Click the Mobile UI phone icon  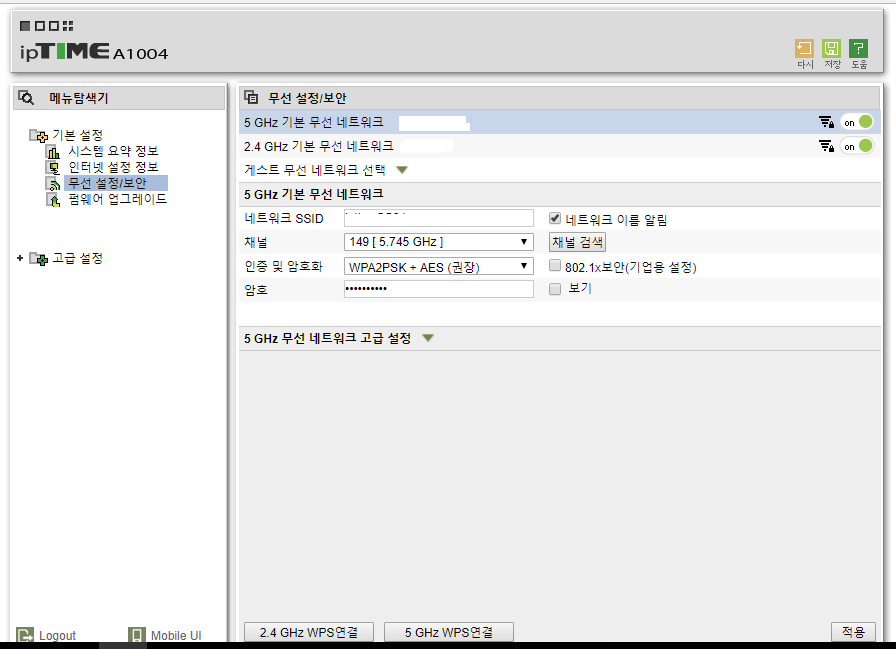[137, 635]
